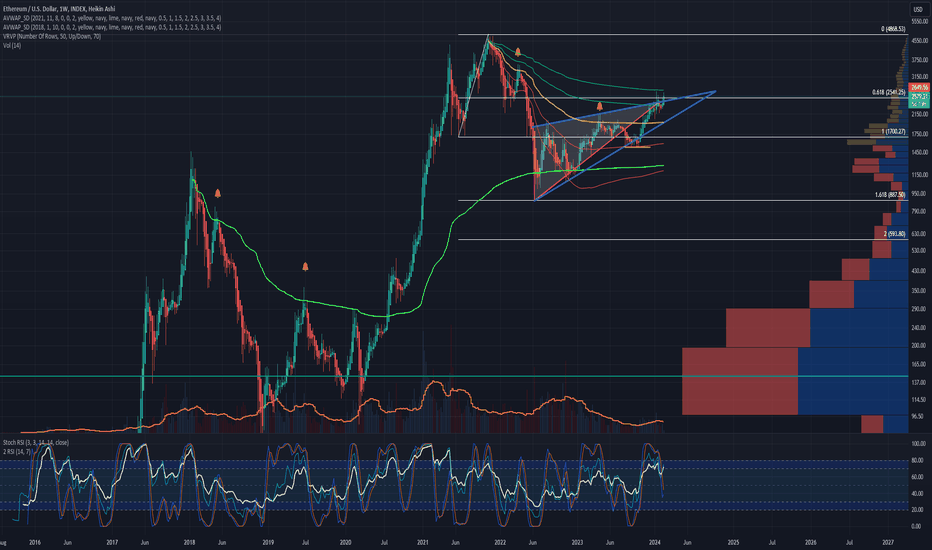Viewport: 932px width, 550px height.
Task: Click the Fibonacci 0 (4868.53) level label
Action: tap(893, 29)
